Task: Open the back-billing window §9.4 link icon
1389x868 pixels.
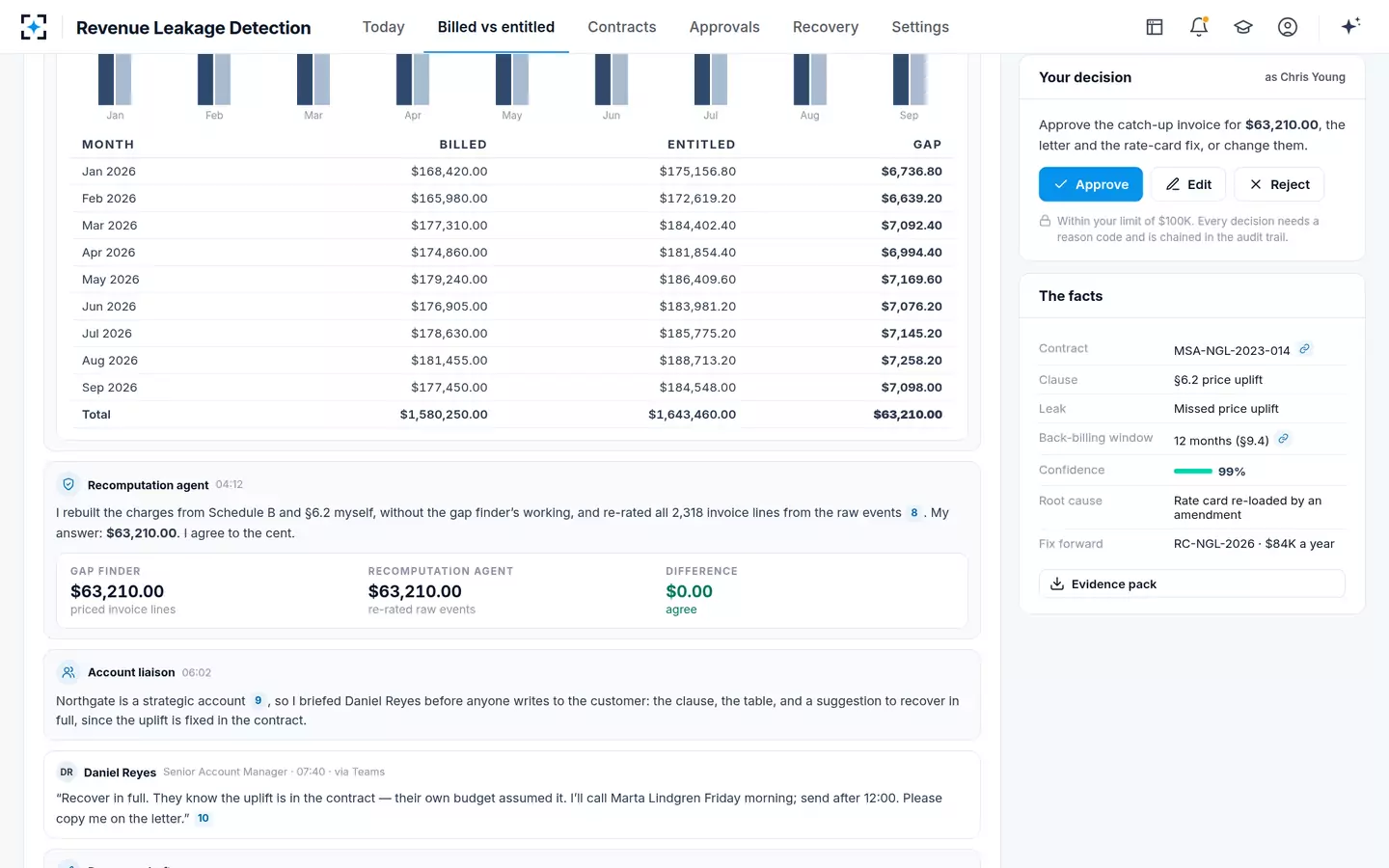Action: (1283, 439)
